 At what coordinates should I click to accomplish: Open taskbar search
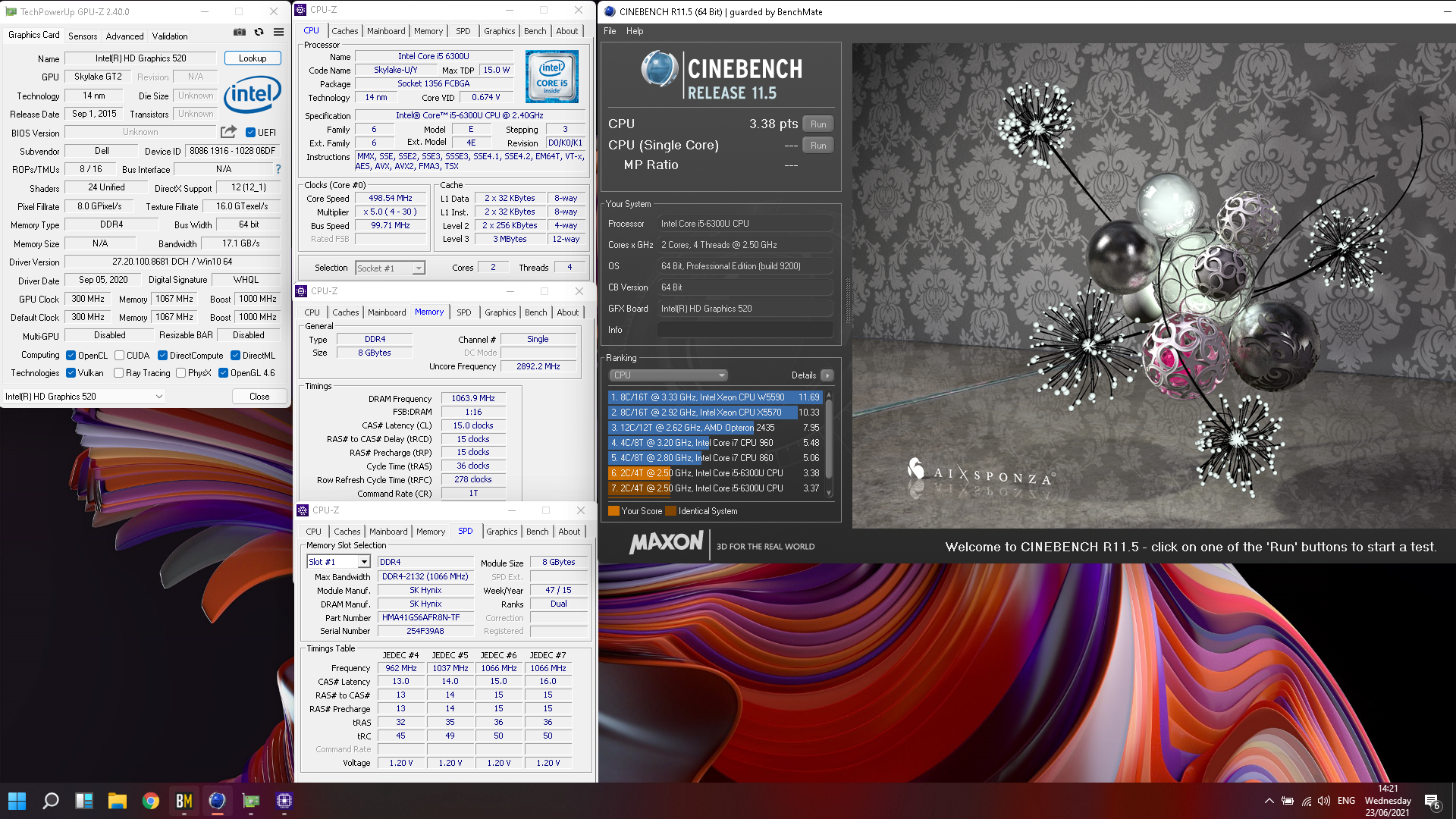point(51,801)
